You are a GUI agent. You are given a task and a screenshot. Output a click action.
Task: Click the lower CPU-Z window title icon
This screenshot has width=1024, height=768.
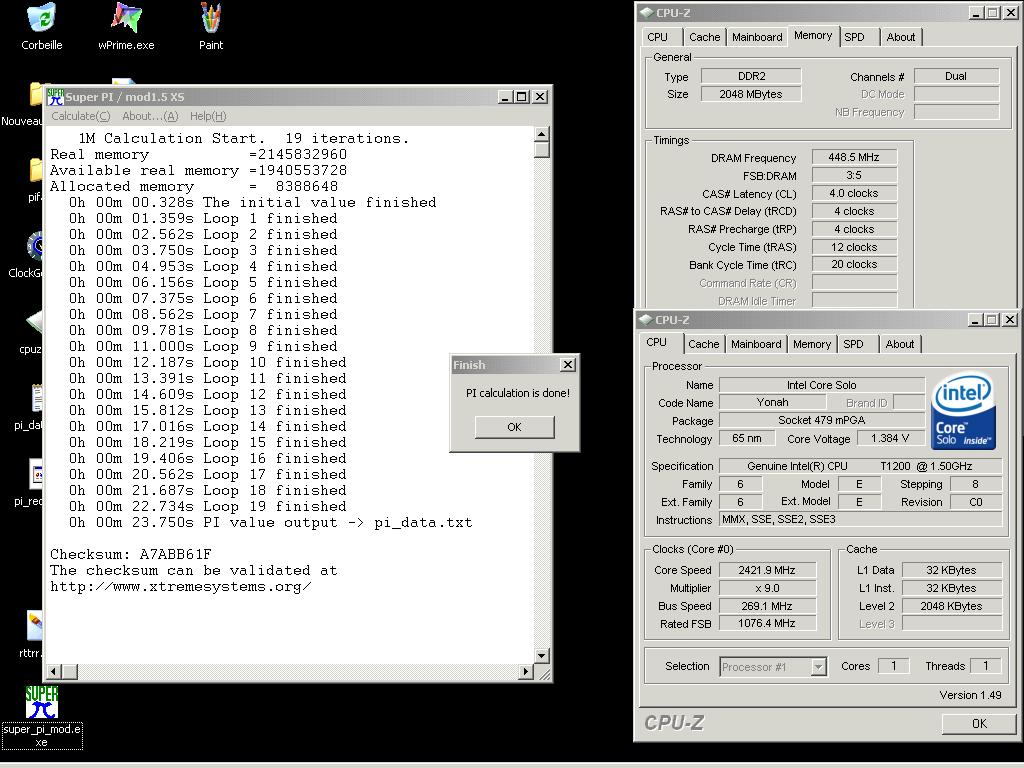pyautogui.click(x=646, y=319)
